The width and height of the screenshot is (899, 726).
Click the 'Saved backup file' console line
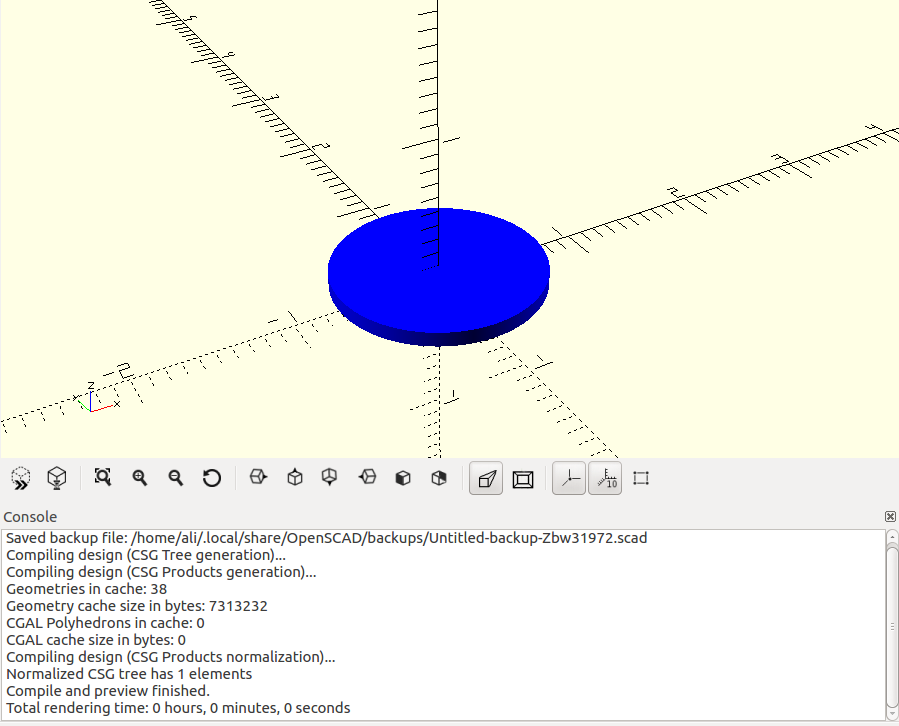(326, 538)
